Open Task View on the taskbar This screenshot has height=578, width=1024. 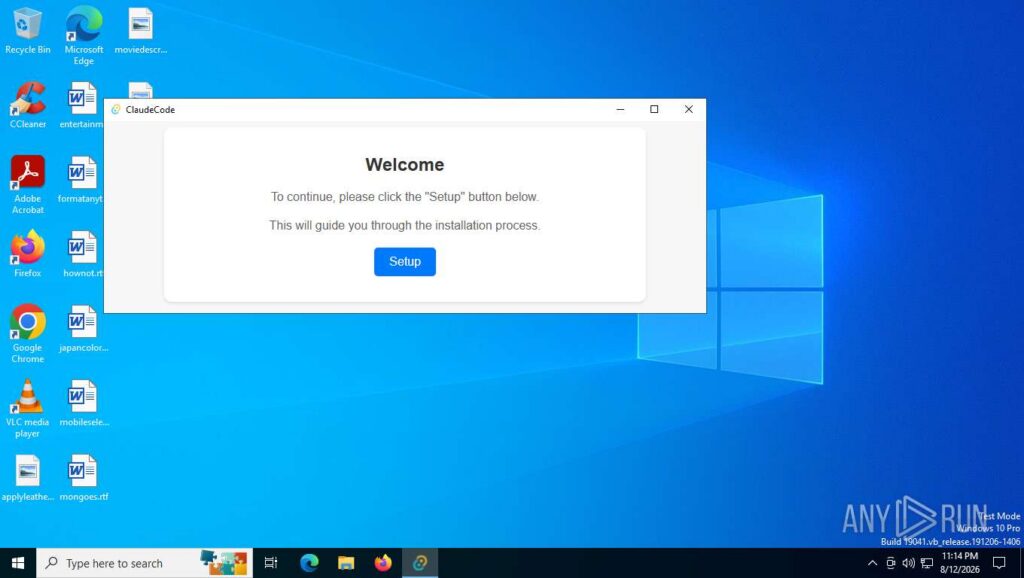tap(270, 563)
